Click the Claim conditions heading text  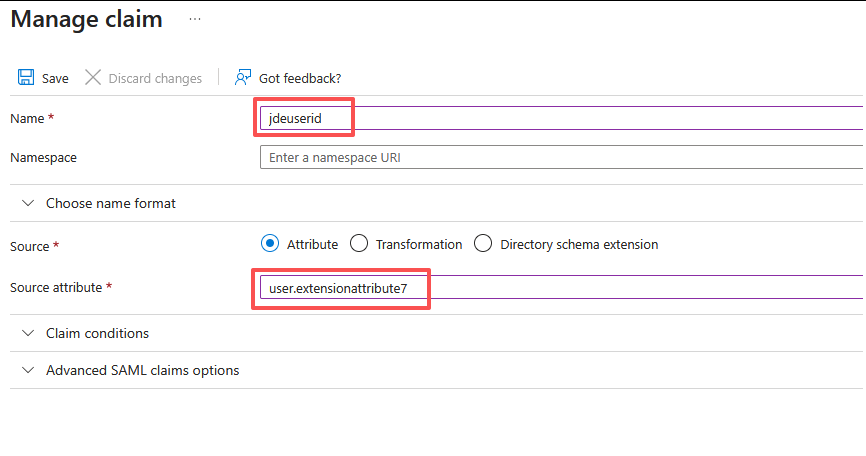tap(97, 333)
